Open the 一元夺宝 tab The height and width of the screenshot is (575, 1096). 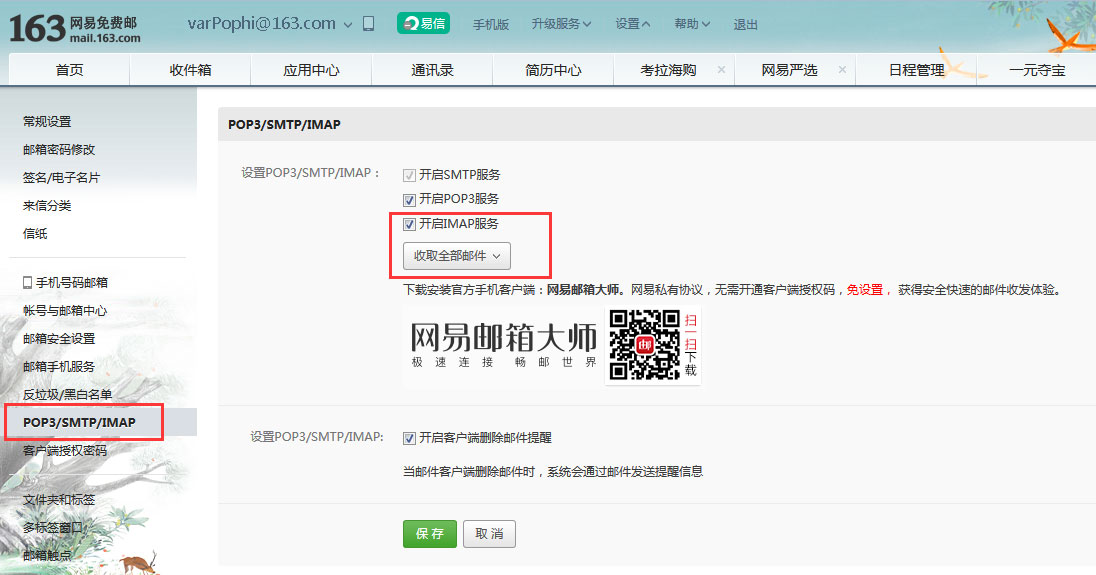coord(1037,70)
